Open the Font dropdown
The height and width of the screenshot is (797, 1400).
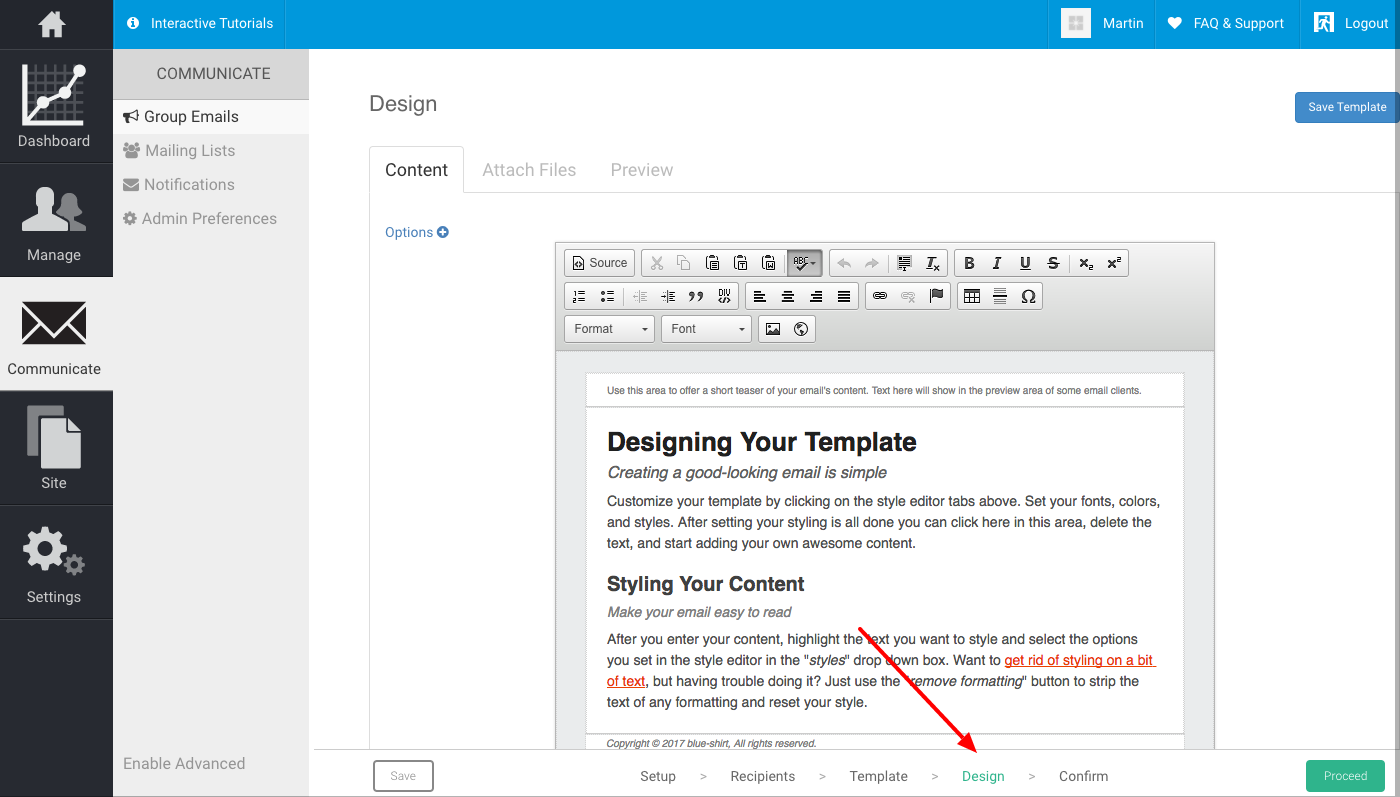coord(706,329)
